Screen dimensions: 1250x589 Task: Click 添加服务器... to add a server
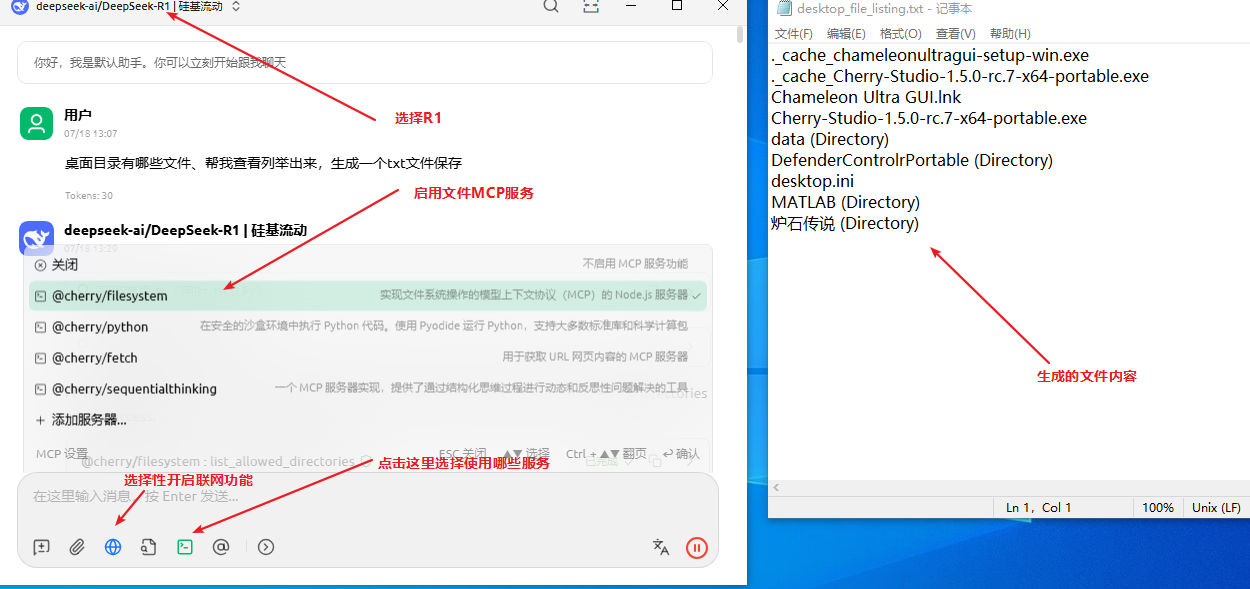coord(88,420)
